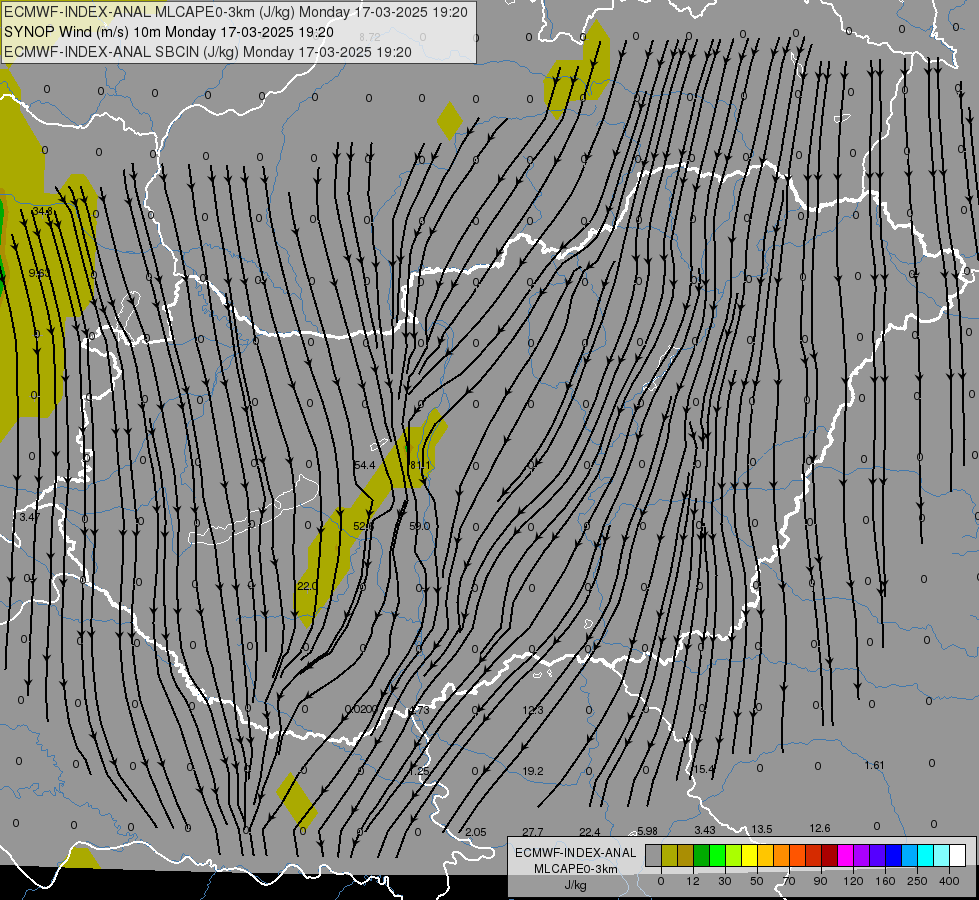979x900 pixels.
Task: Click the 54.4 value on the map
Action: pyautogui.click(x=365, y=465)
